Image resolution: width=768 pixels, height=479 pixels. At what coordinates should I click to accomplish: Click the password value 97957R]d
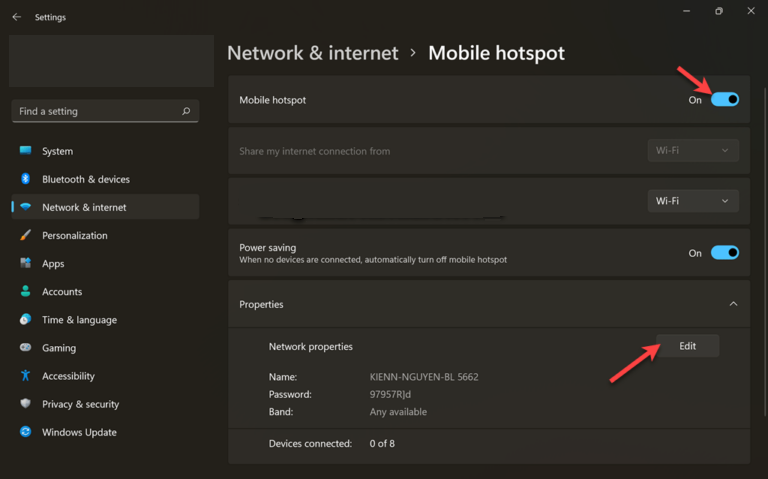tap(390, 394)
